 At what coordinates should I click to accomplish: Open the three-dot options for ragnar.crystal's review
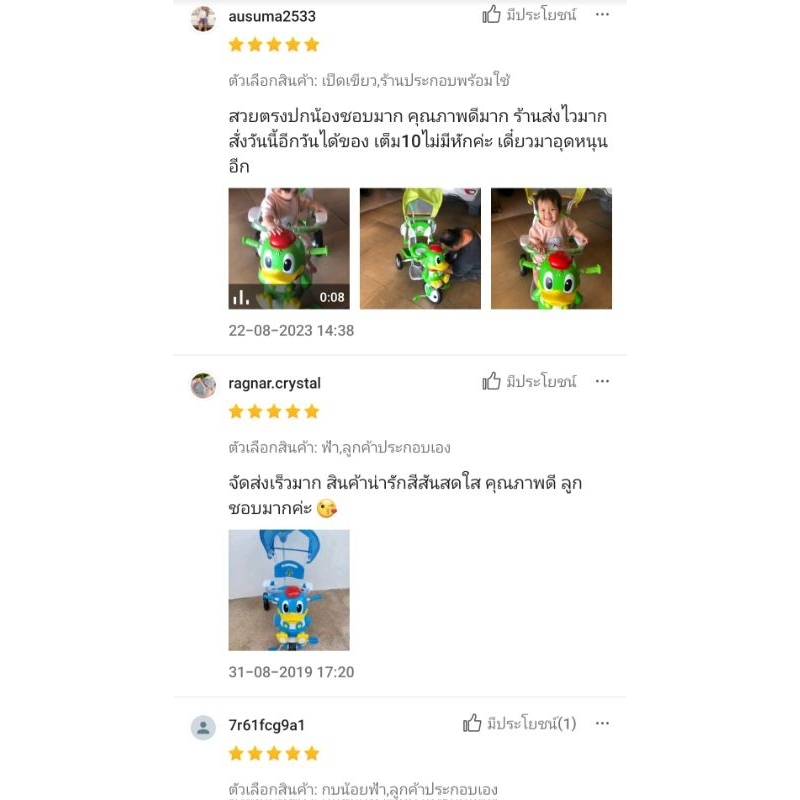pos(602,381)
